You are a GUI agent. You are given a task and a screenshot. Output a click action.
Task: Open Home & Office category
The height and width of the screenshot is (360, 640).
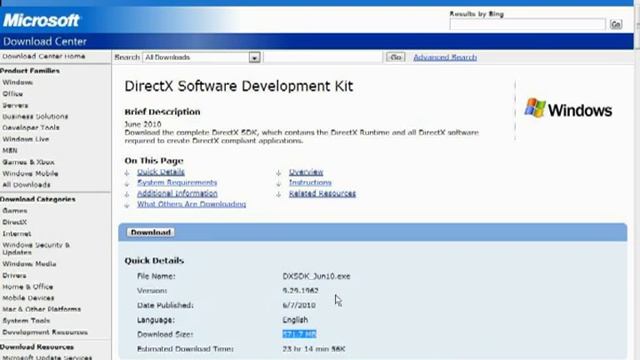[x=28, y=287]
